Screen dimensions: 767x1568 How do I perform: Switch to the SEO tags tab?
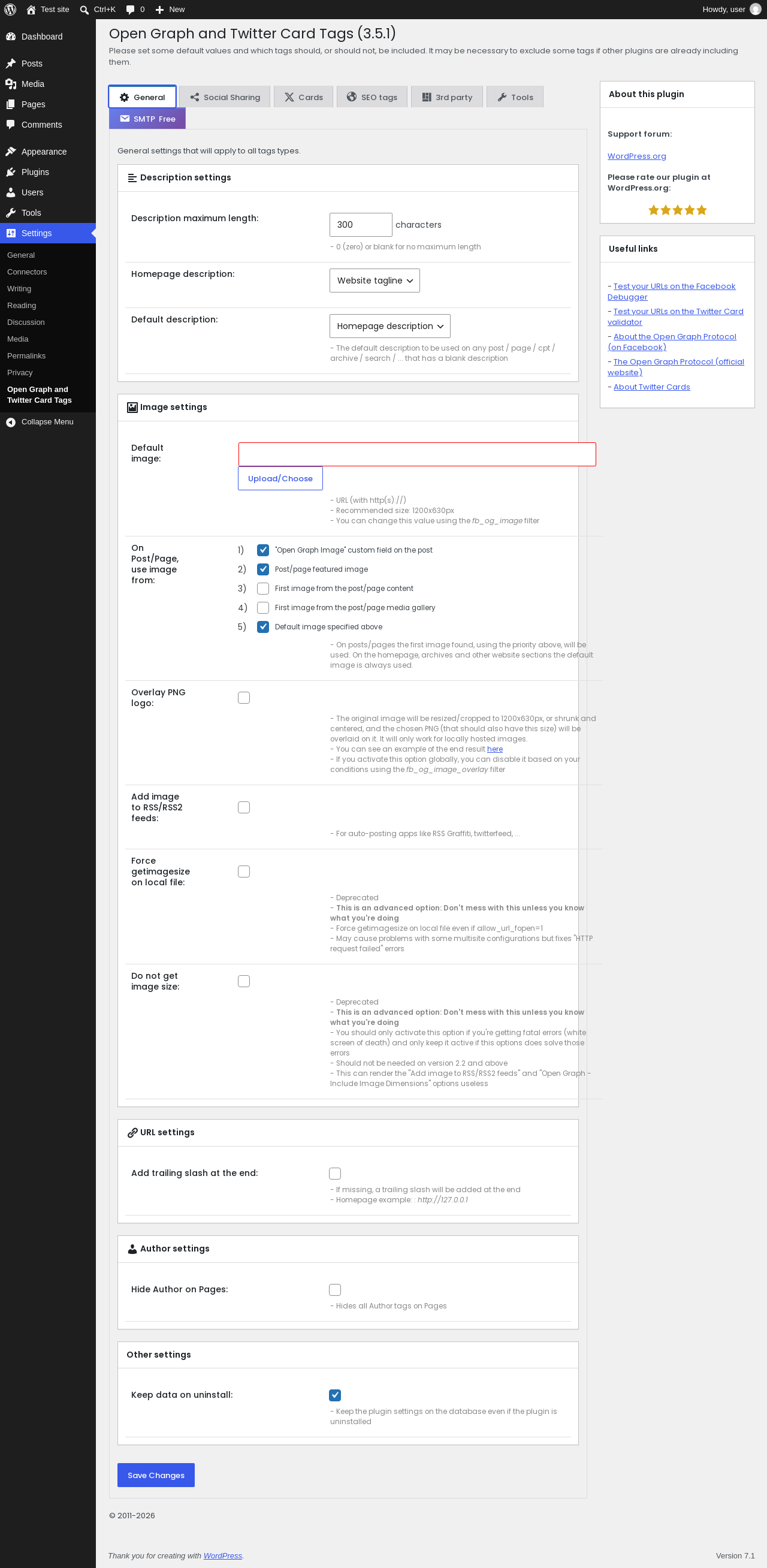coord(372,97)
